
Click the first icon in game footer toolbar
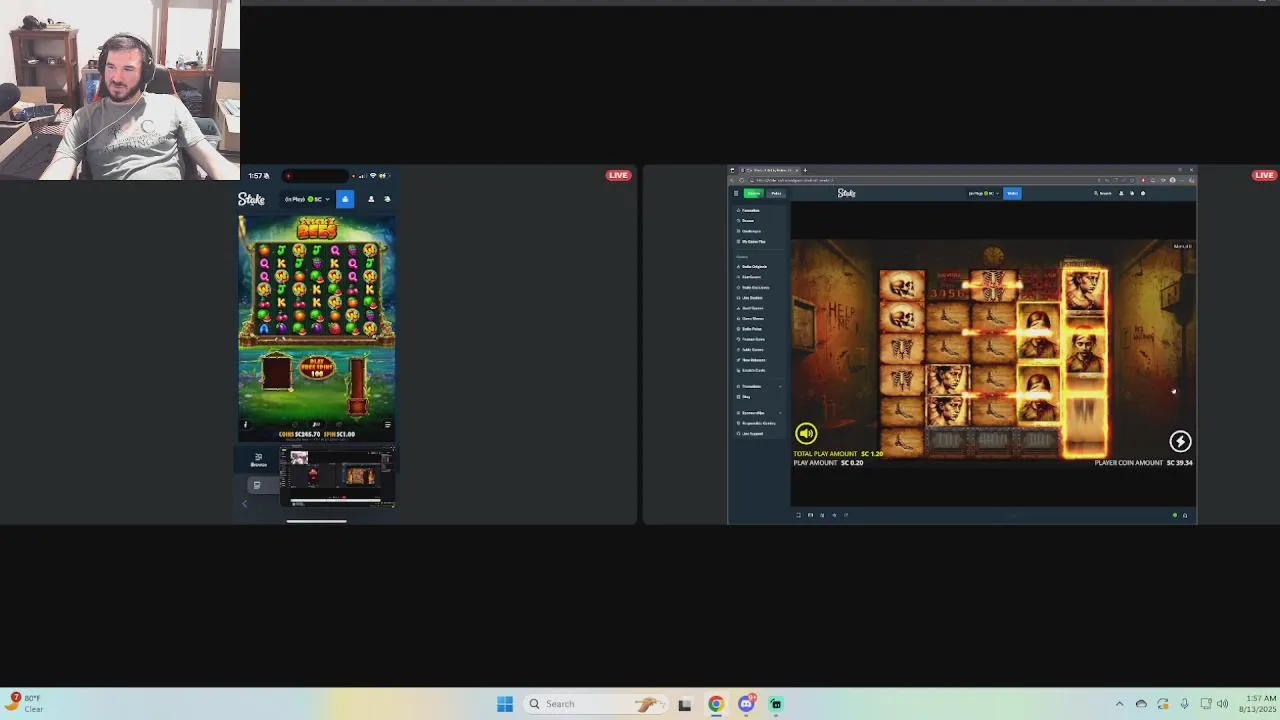click(x=798, y=515)
